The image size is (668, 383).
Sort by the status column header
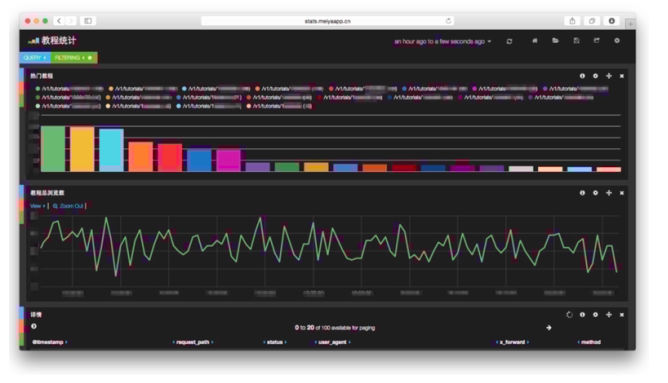click(x=275, y=342)
